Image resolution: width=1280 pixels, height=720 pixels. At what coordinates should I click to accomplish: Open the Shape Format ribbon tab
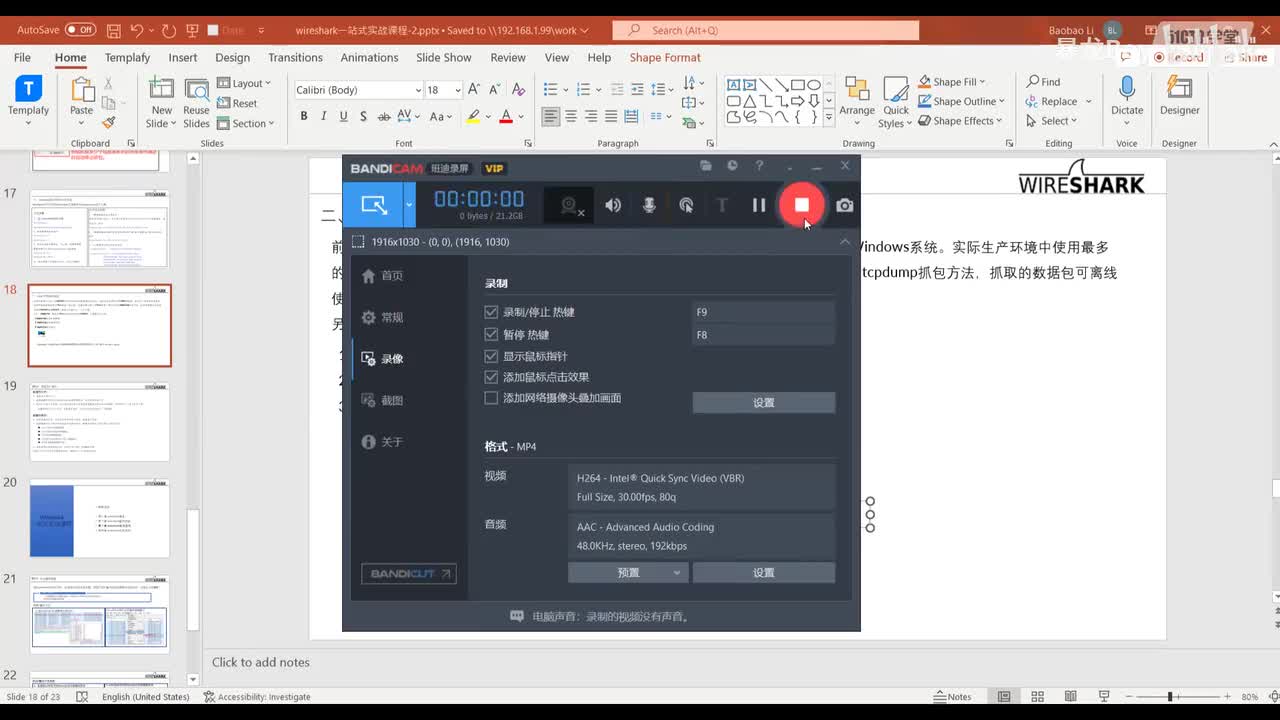(665, 57)
